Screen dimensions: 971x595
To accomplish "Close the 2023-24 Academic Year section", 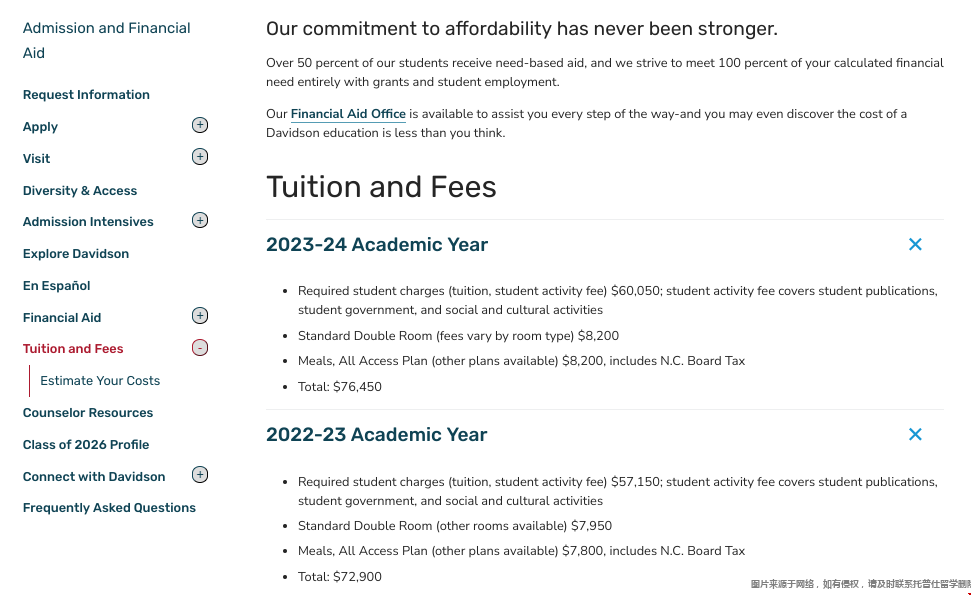I will [915, 245].
